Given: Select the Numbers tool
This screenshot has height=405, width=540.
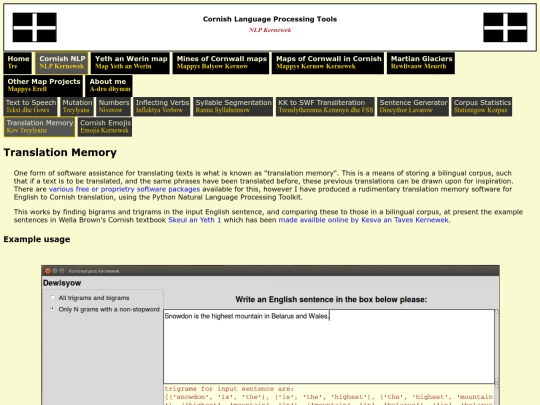Looking at the screenshot, I should [x=113, y=106].
